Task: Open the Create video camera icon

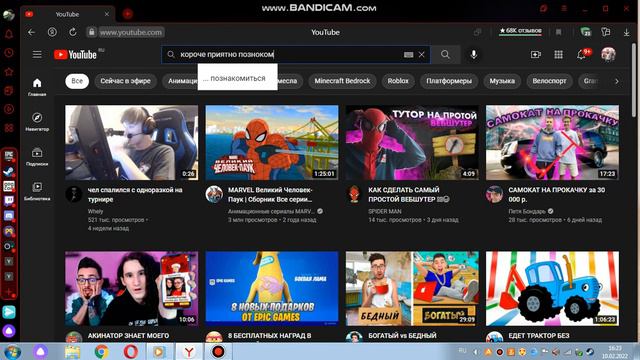Action: [x=536, y=54]
